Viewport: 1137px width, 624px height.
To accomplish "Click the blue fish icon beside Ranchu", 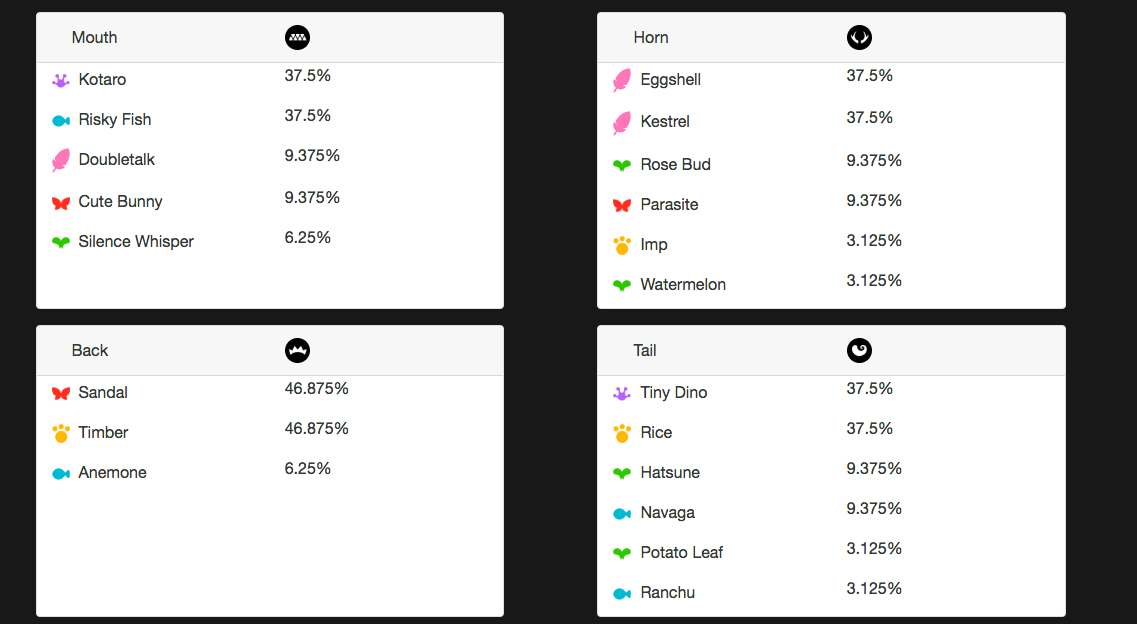I will [622, 593].
